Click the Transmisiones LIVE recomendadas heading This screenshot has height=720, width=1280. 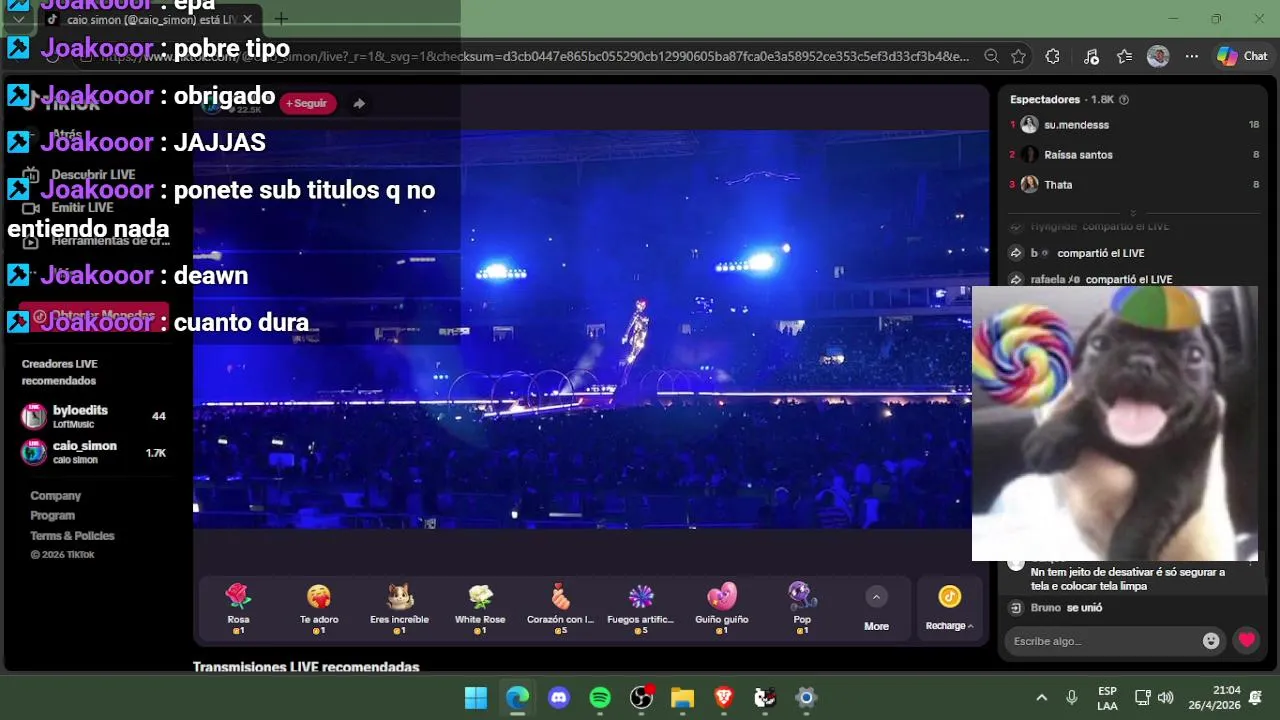coord(306,667)
